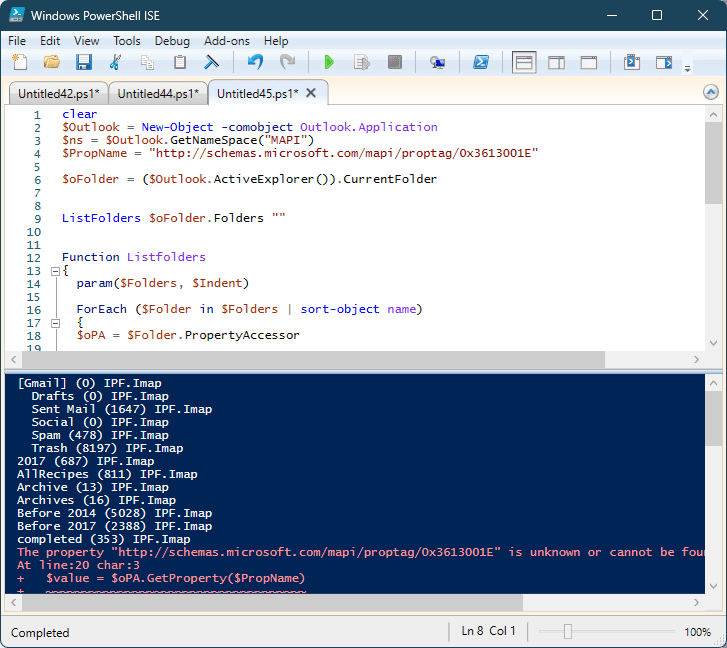Open New Remote PowerShell Tab icon
The height and width of the screenshot is (648, 727).
tap(438, 63)
